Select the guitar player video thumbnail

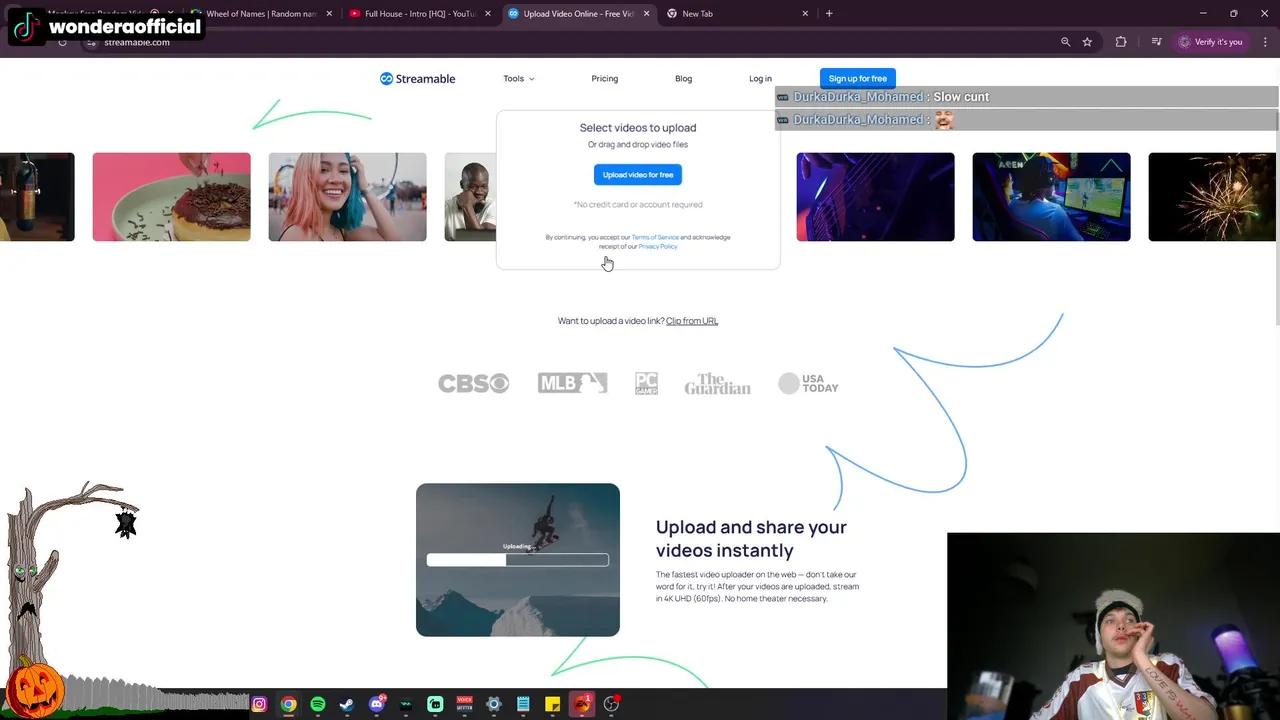tap(875, 197)
